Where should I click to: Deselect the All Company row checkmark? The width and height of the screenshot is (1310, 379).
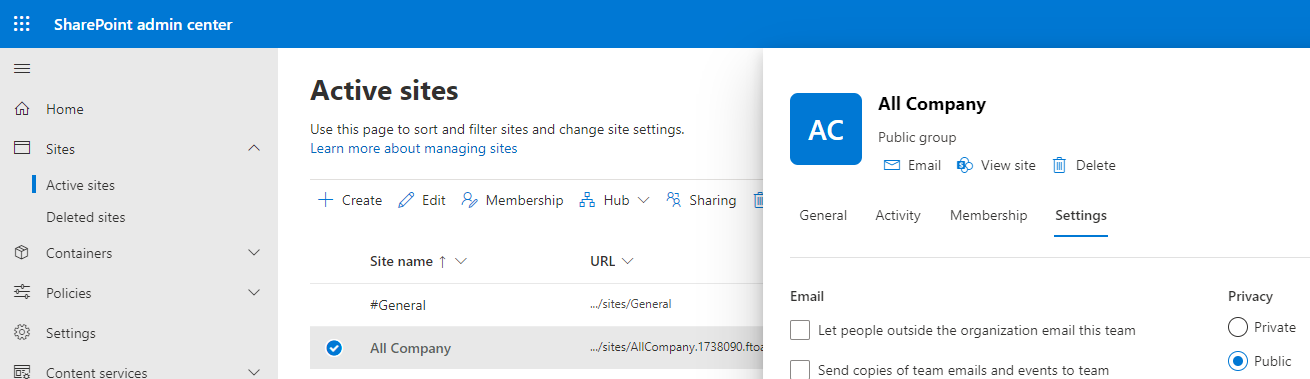click(x=334, y=348)
